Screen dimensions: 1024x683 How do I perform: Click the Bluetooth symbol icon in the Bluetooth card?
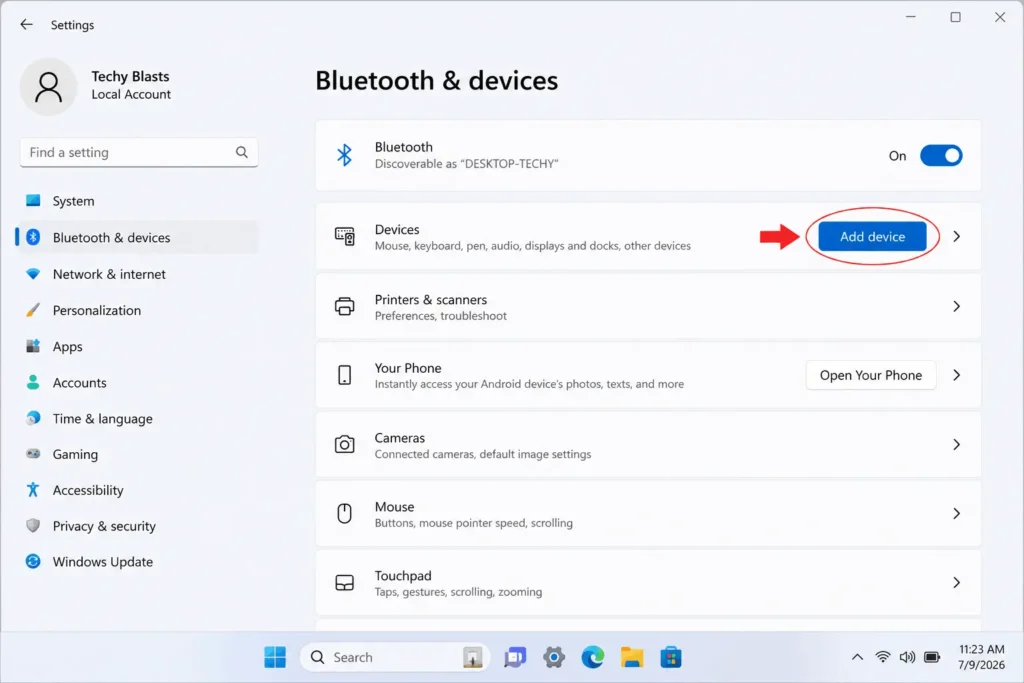coord(344,155)
